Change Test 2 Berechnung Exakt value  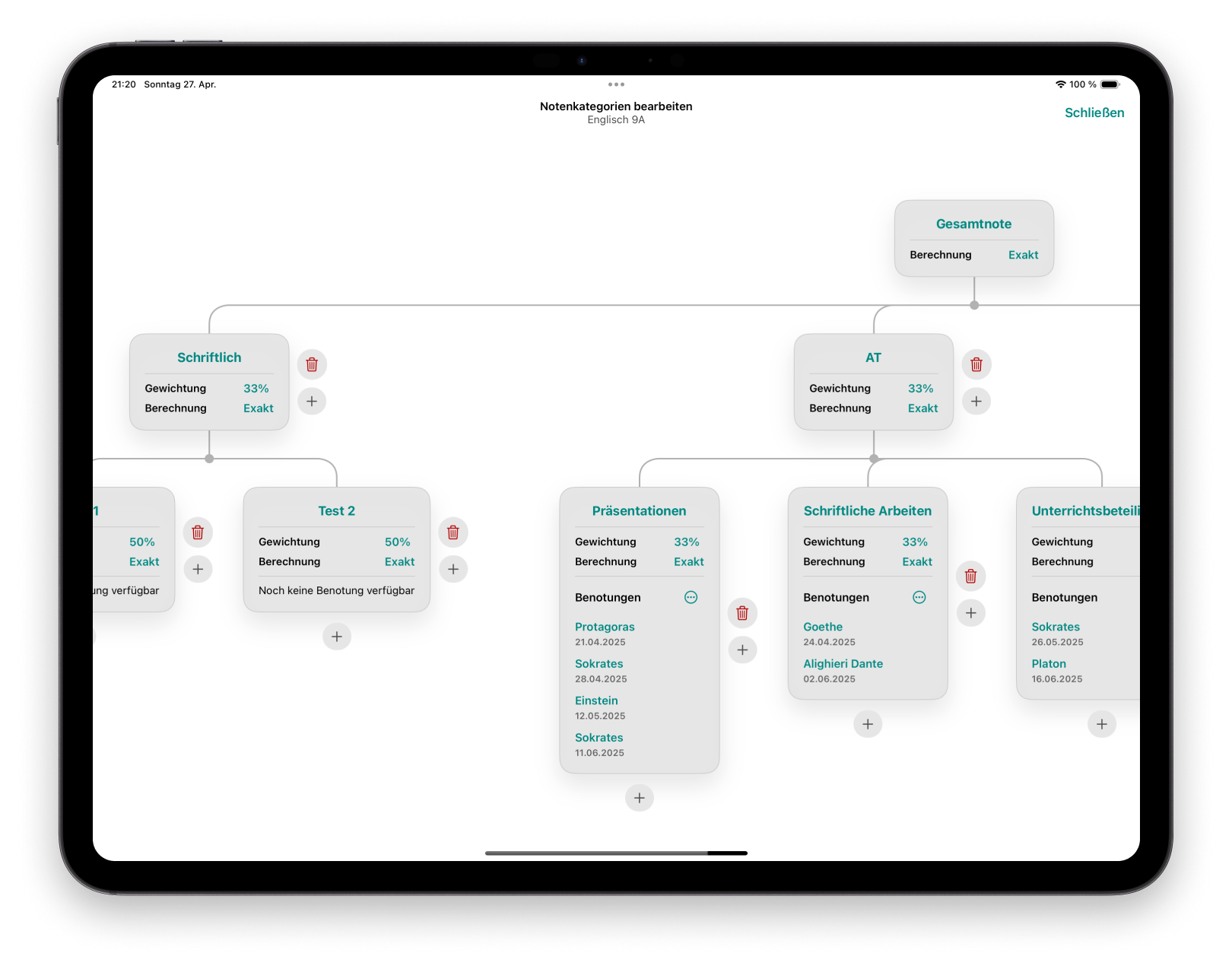[400, 561]
